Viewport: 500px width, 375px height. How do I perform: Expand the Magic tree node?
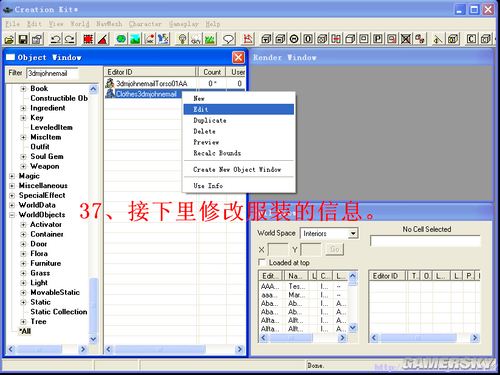tap(12, 176)
